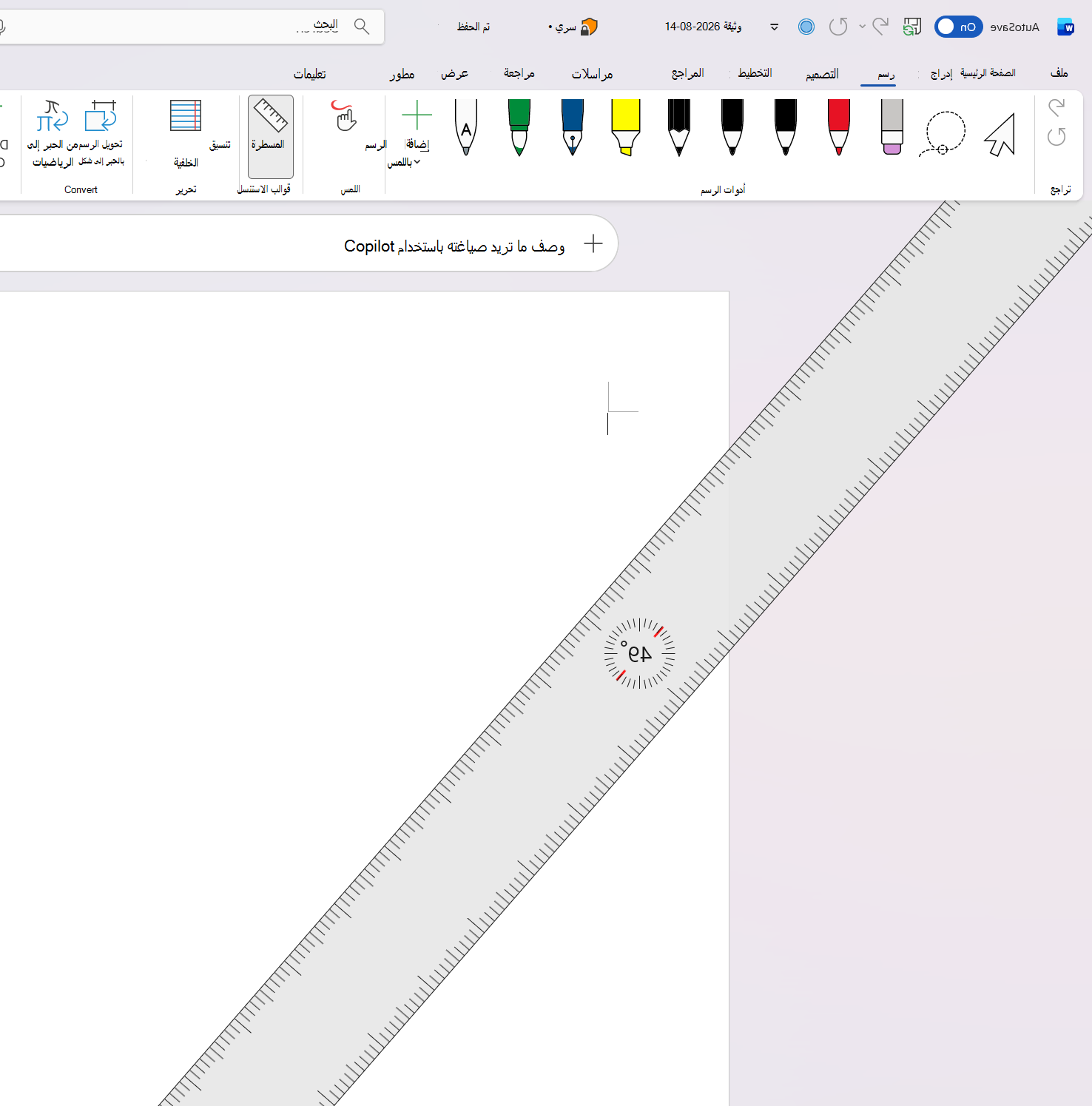
Task: Open تنسيق الخلفية lined page icon
Action: (x=186, y=116)
